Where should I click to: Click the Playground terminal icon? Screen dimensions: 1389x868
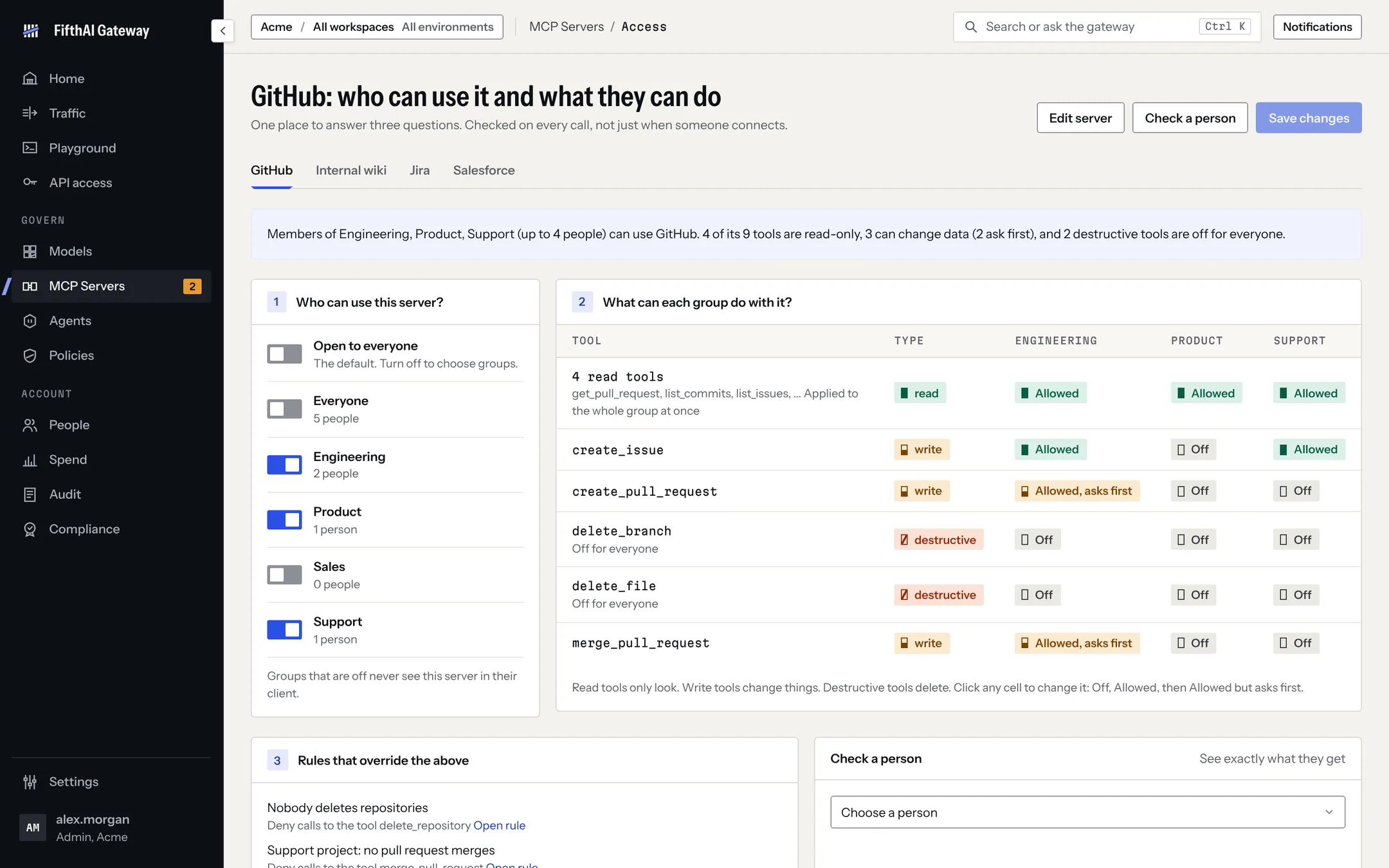tap(30, 148)
